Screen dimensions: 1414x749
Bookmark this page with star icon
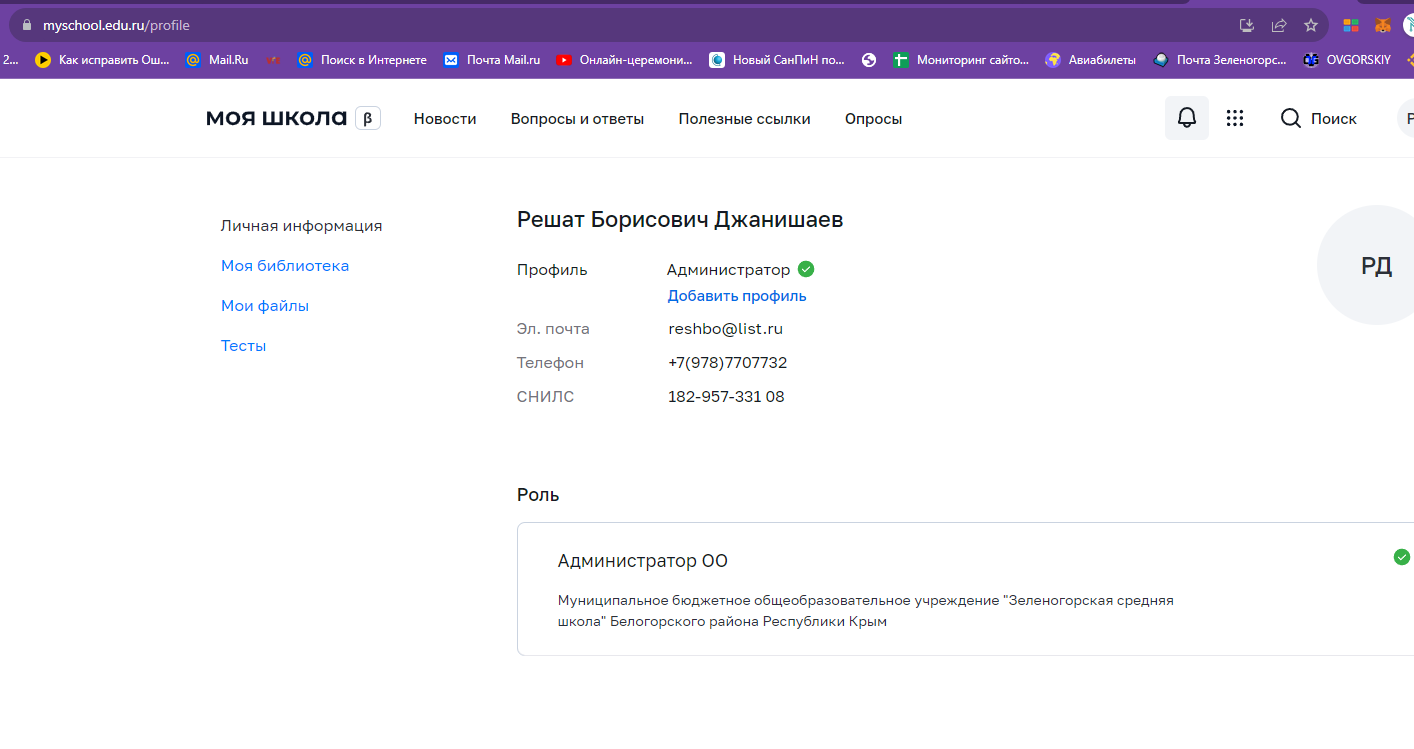click(1310, 25)
